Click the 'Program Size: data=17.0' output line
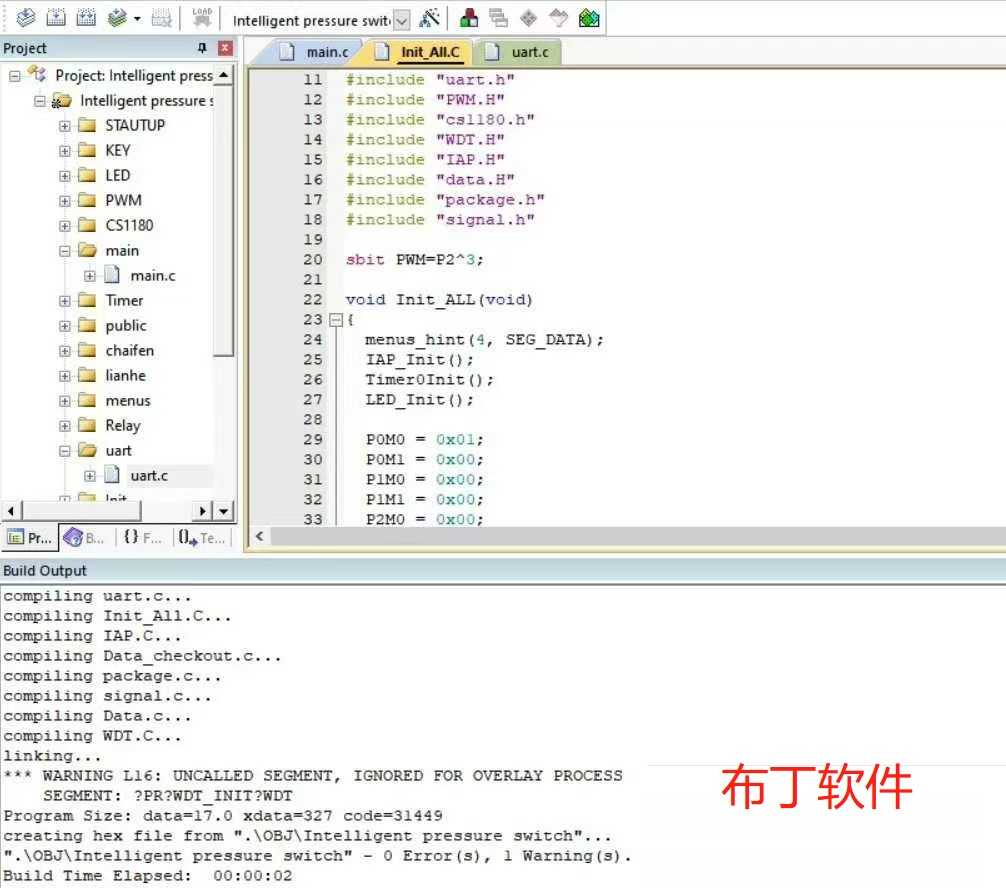 pyautogui.click(x=223, y=815)
